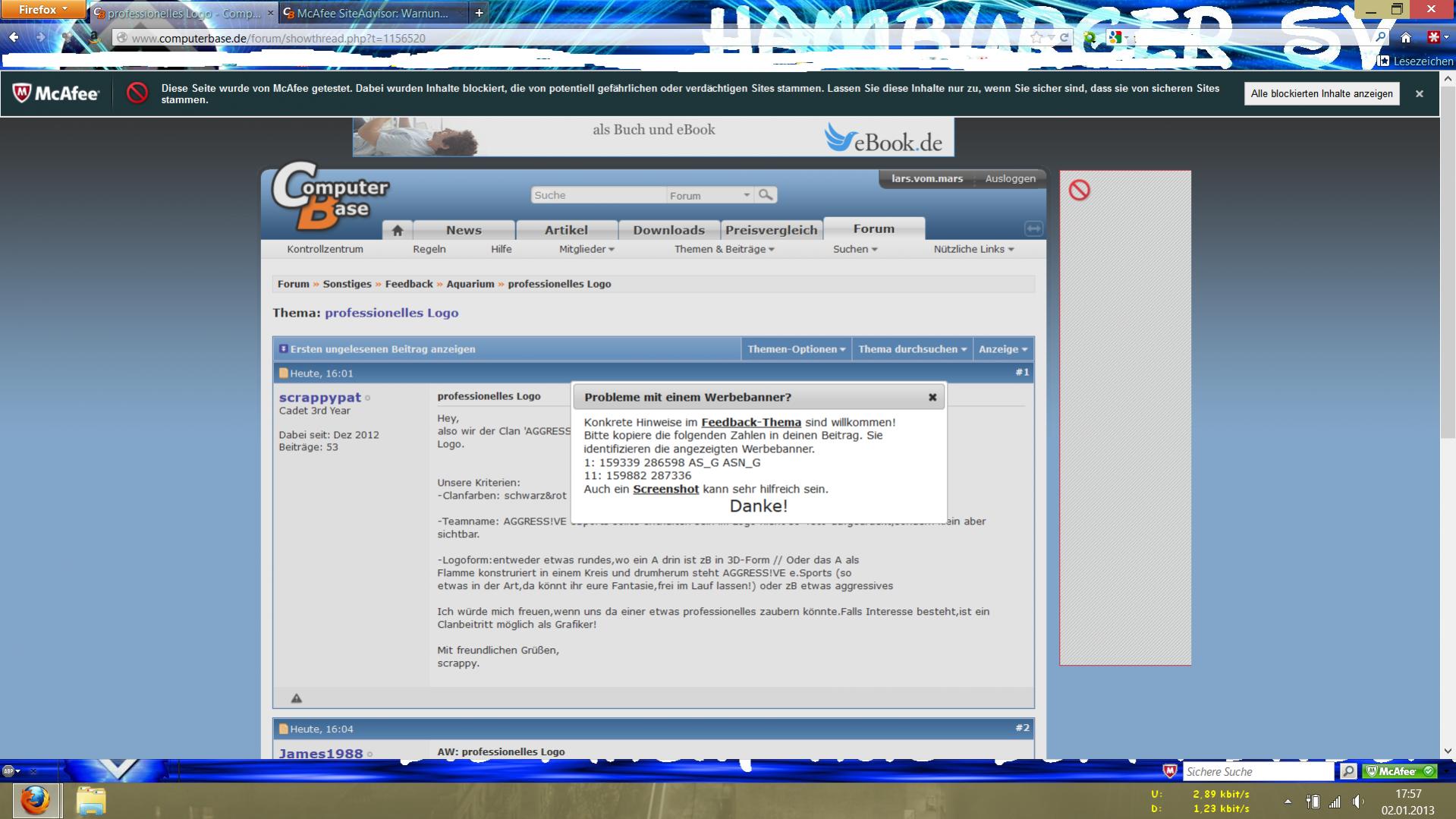Screen dimensions: 1456x819
Task: Click the McAfee secure search magnifier button
Action: click(x=1348, y=771)
